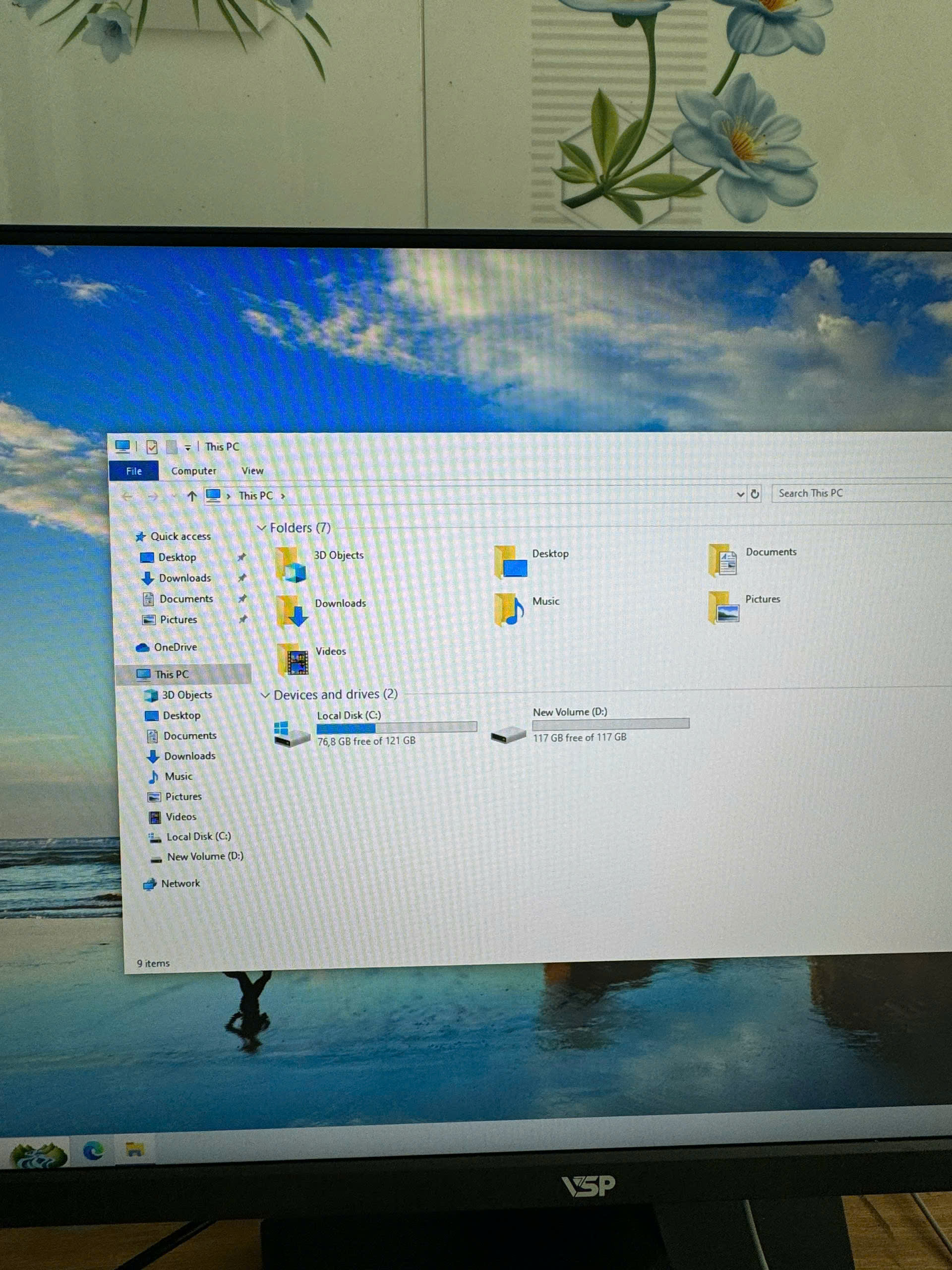Open the View ribbon tab

252,471
